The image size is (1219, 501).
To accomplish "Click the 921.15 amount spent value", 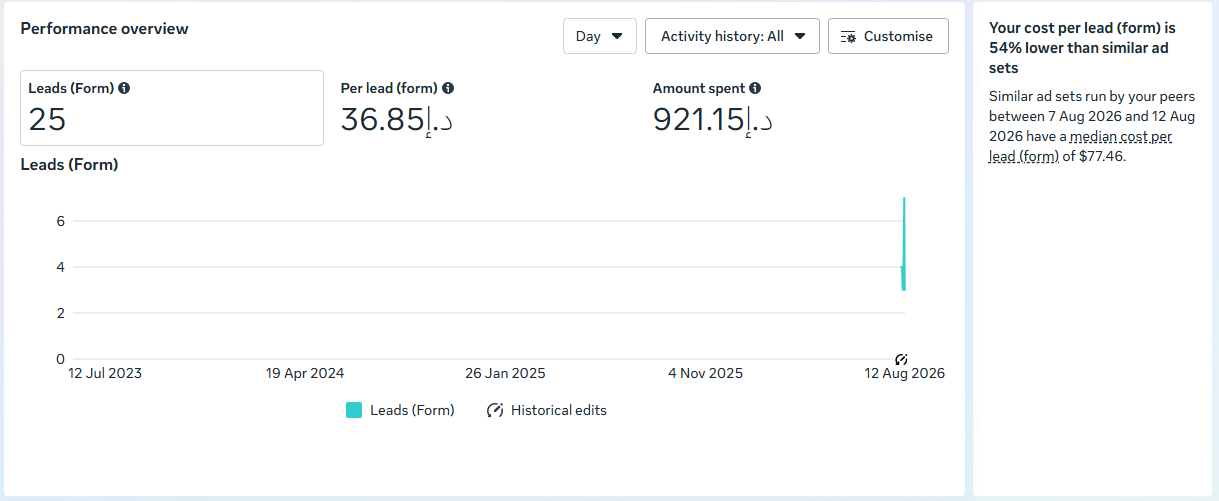I will pyautogui.click(x=712, y=120).
